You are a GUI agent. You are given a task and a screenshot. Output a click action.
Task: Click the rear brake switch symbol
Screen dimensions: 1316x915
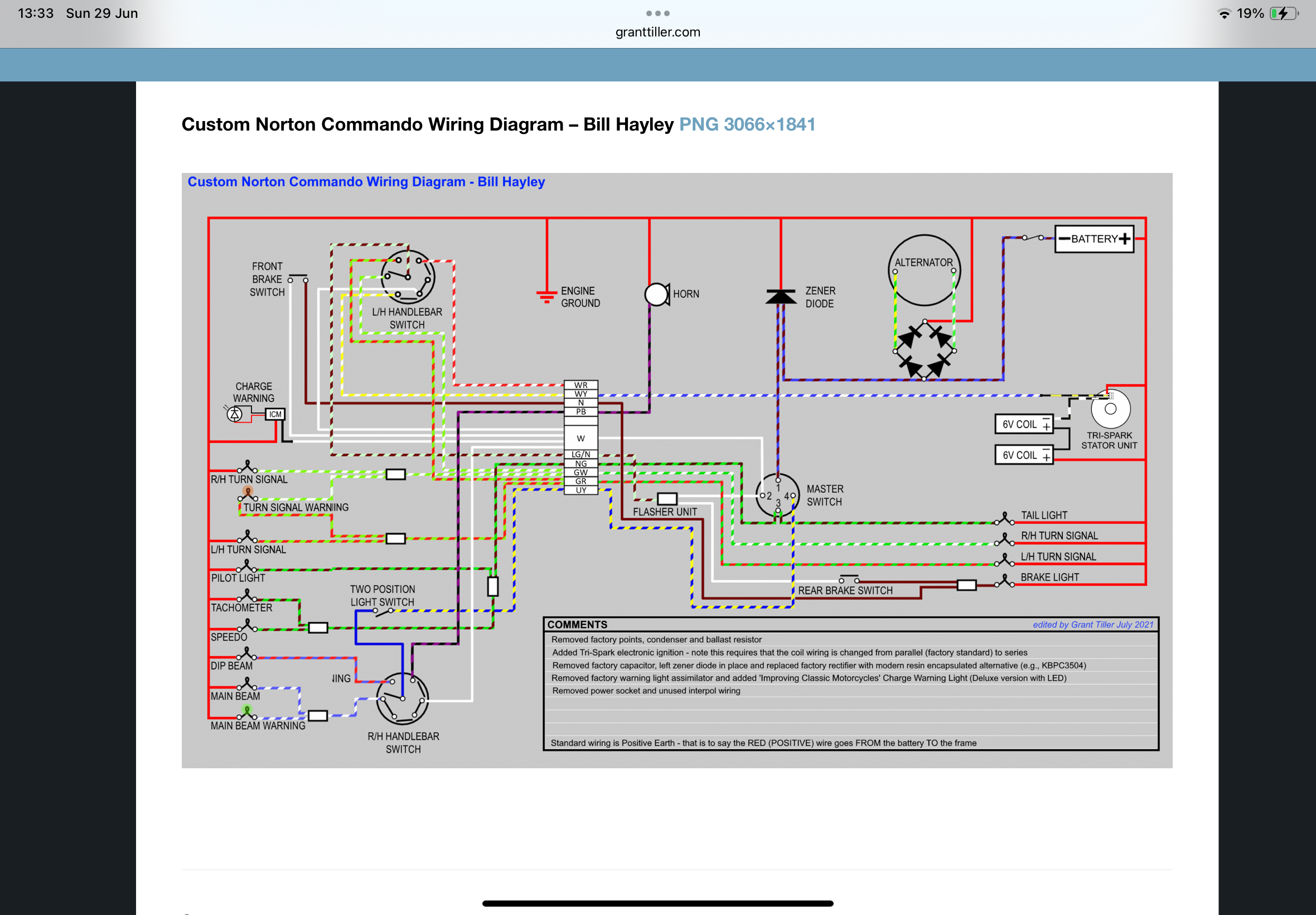(x=849, y=579)
